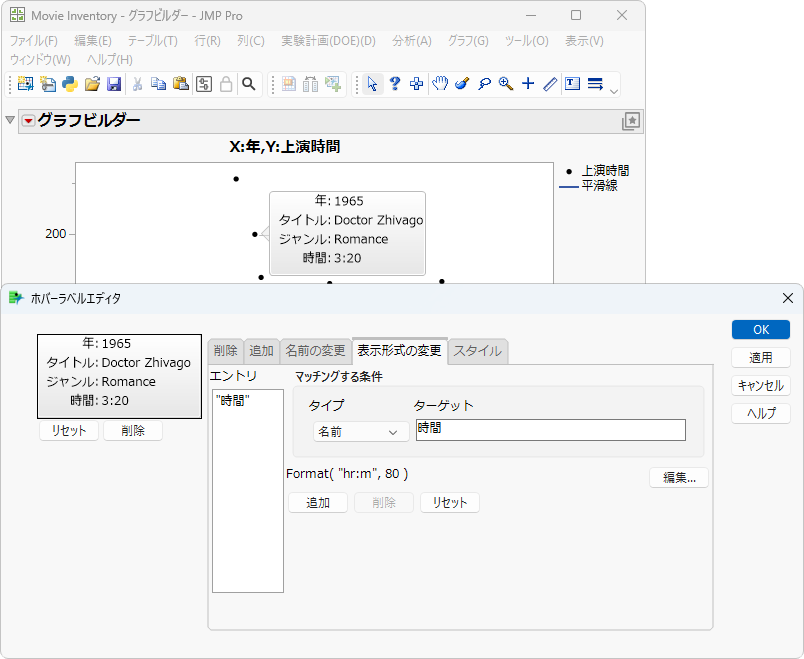This screenshot has width=804, height=659.
Task: Open the タイプ dropdown showing 名前
Action: click(x=361, y=432)
